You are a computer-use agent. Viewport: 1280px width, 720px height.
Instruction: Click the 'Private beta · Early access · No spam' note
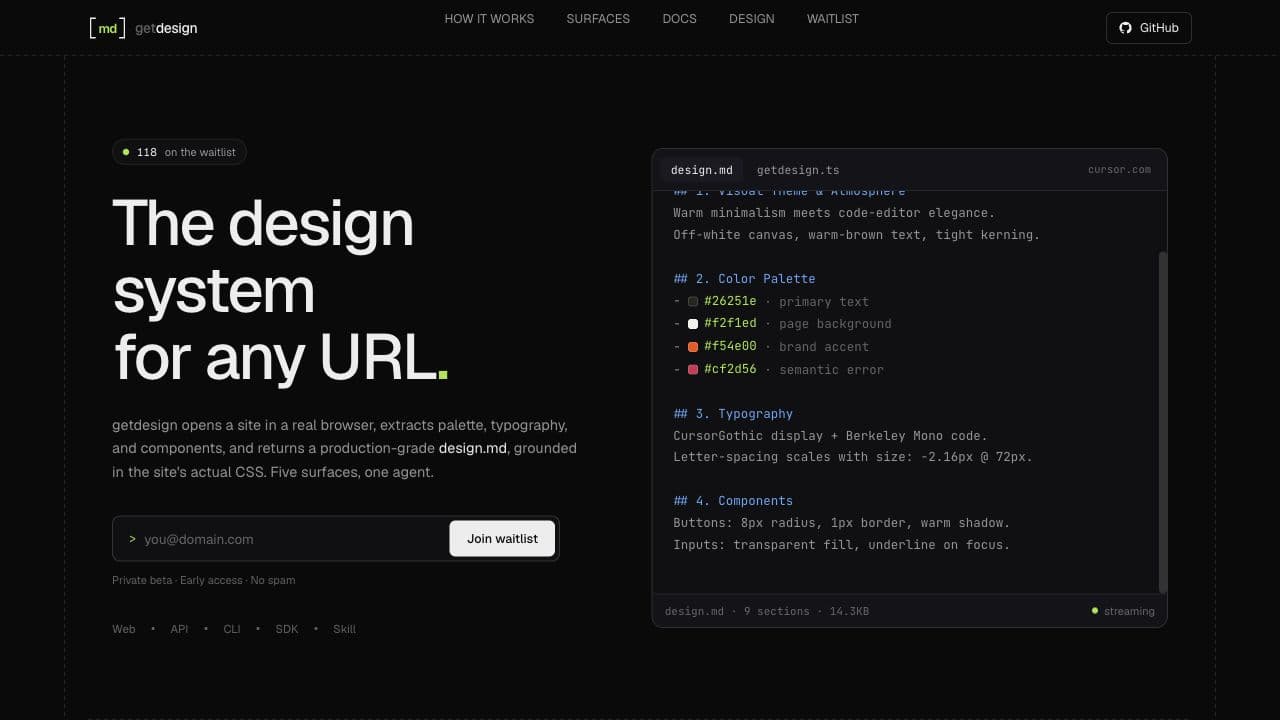pyautogui.click(x=204, y=580)
